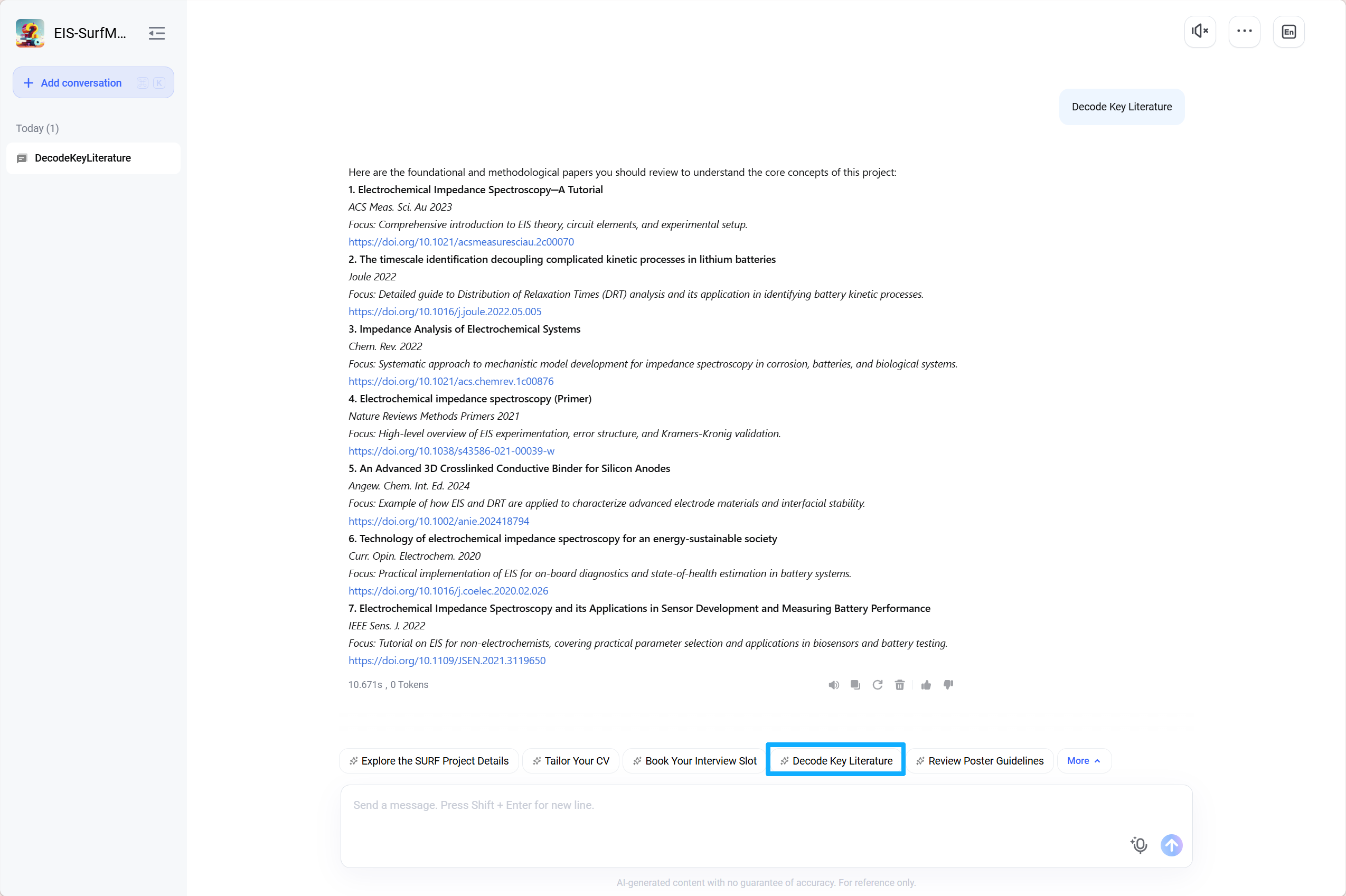This screenshot has width=1346, height=896.
Task: Delete the response with trash icon
Action: tap(900, 685)
